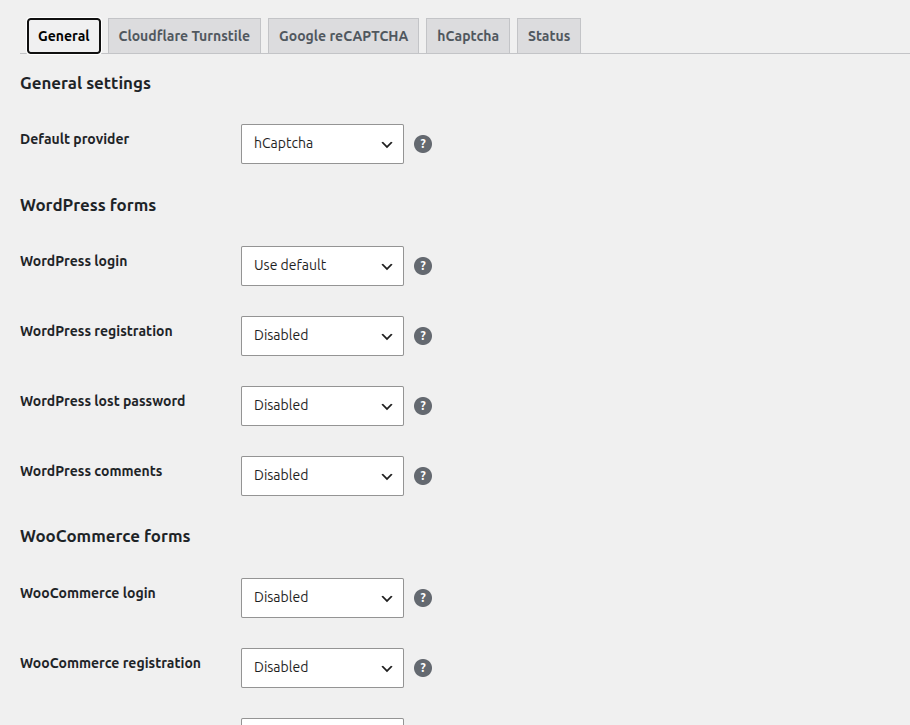Show help for WordPress login setting
The height and width of the screenshot is (725, 910).
423,266
